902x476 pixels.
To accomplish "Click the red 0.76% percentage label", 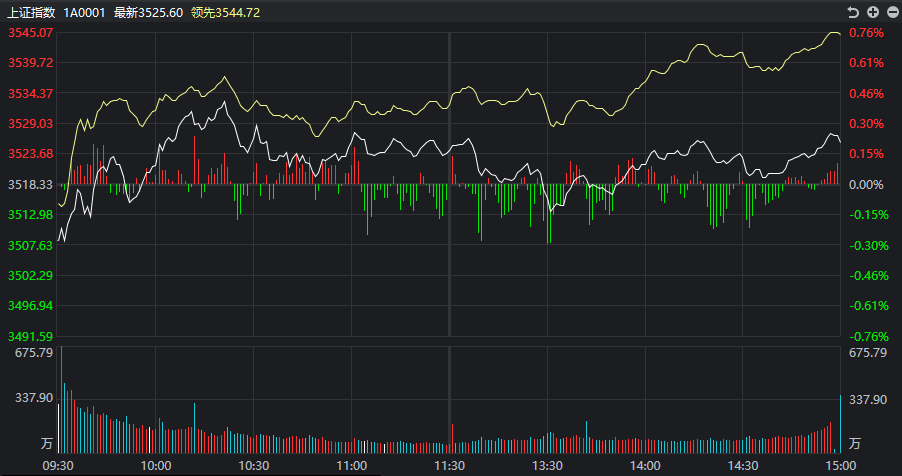I will tap(866, 33).
